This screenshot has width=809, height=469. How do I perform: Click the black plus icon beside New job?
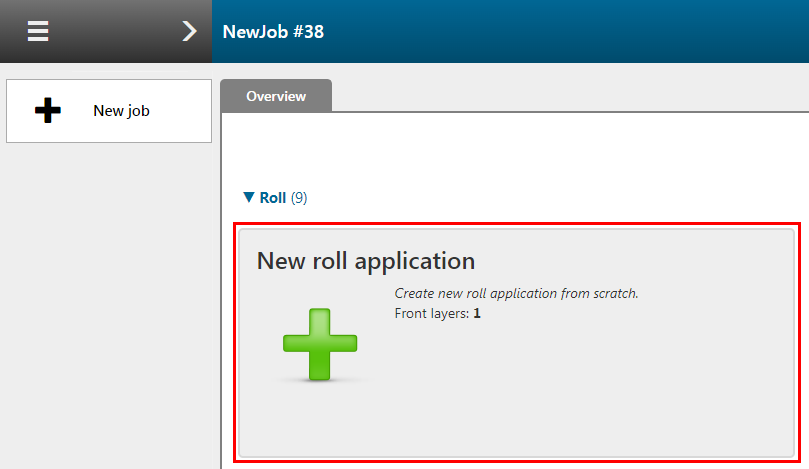[x=47, y=110]
